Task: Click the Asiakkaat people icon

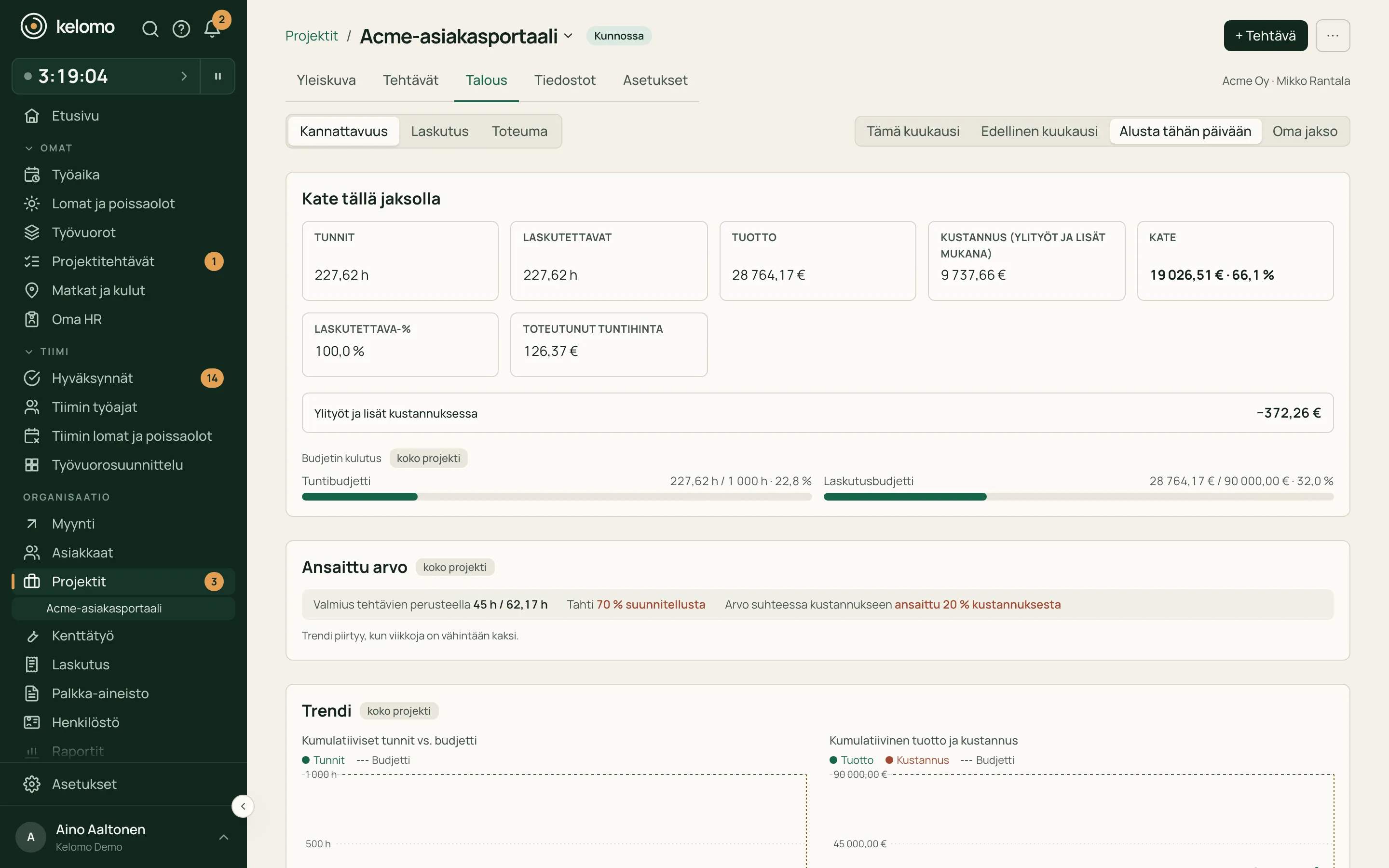Action: click(x=31, y=553)
